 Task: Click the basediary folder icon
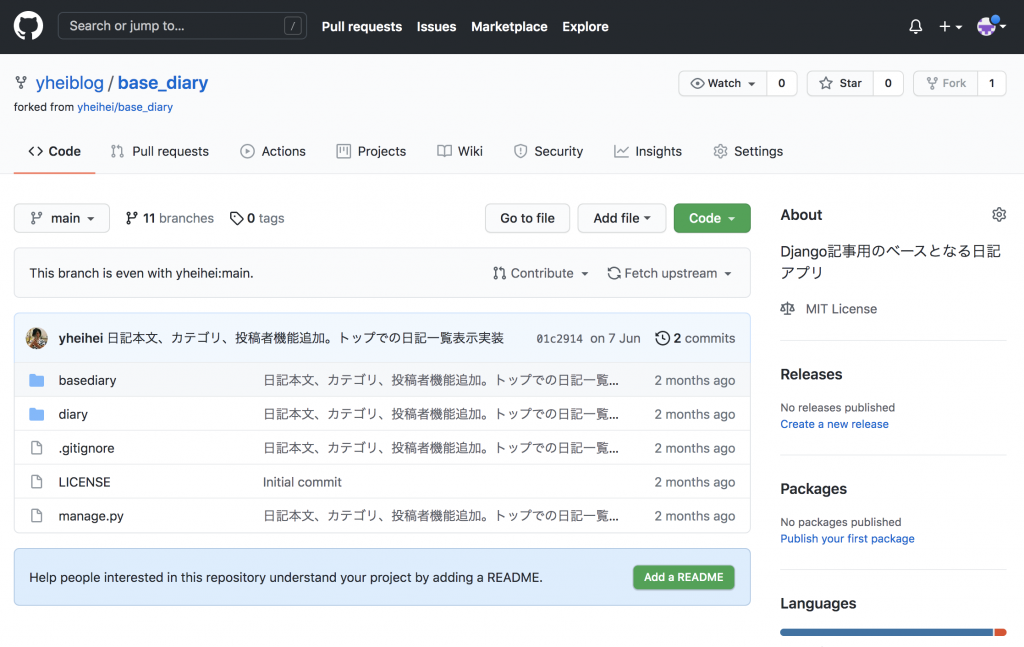(x=37, y=380)
